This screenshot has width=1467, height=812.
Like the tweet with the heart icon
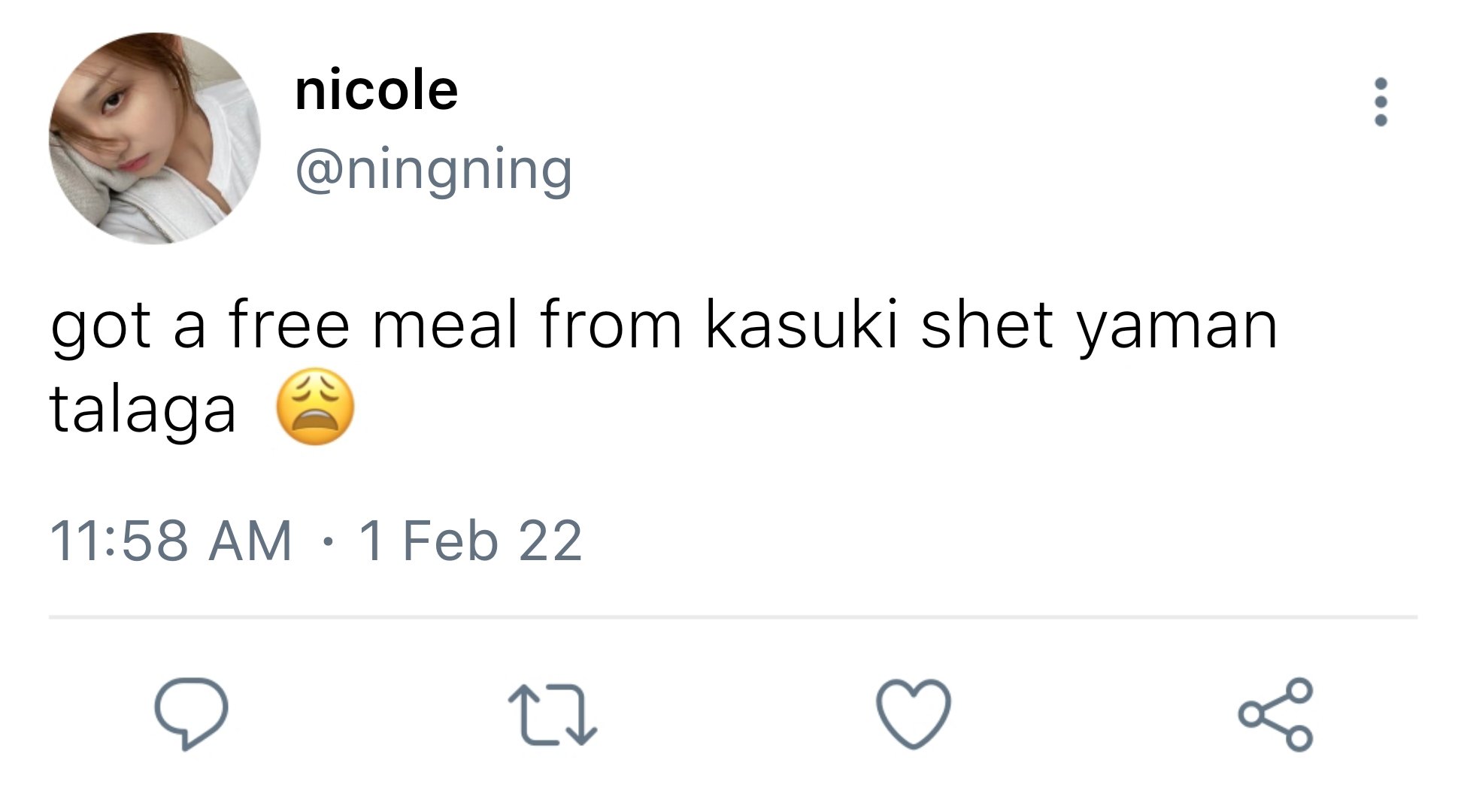(x=914, y=714)
